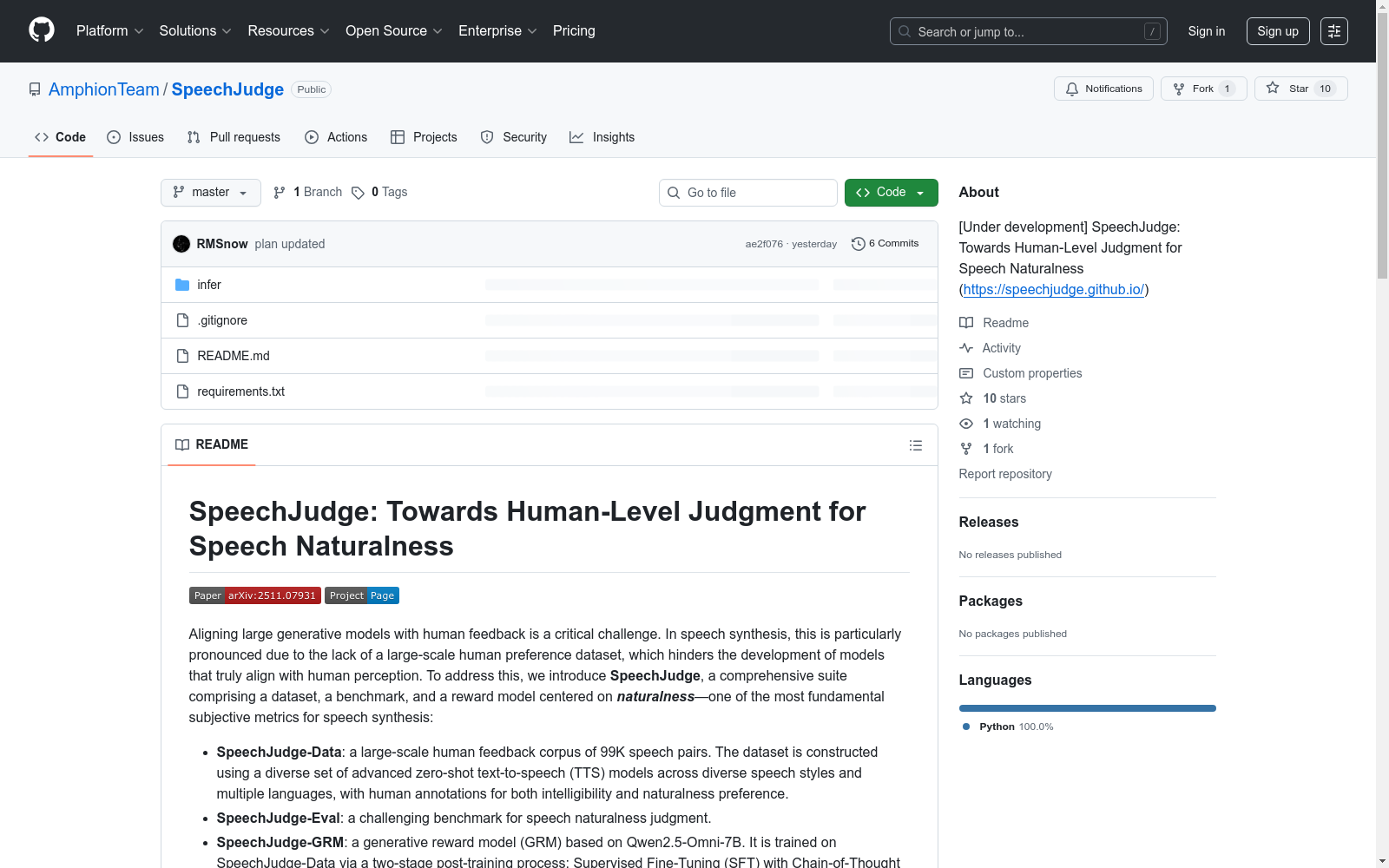Open the README outline icon
Screen dimensions: 1389x868
pyautogui.click(x=916, y=445)
